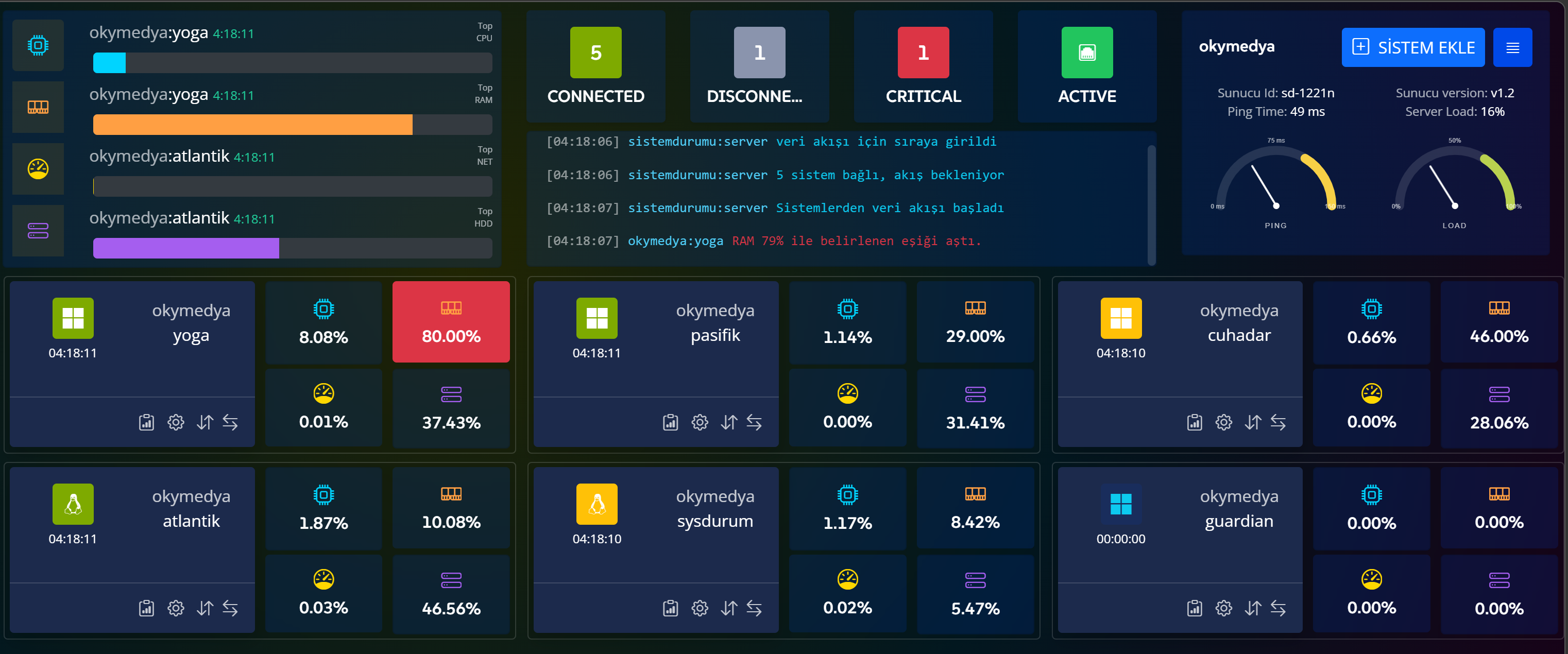Open the hamburger menu beside SİSTEM EKLE
This screenshot has width=1568, height=654.
coord(1512,47)
